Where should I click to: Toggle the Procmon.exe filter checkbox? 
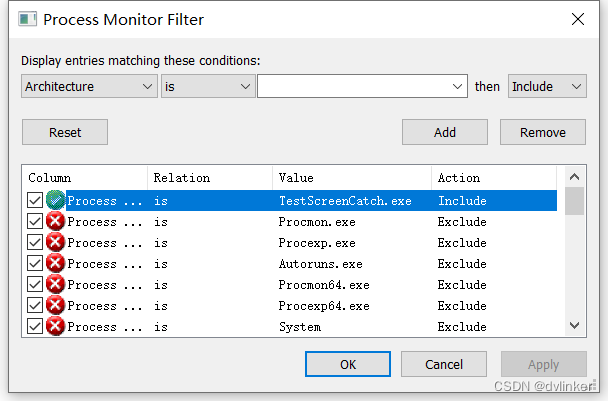tap(35, 221)
